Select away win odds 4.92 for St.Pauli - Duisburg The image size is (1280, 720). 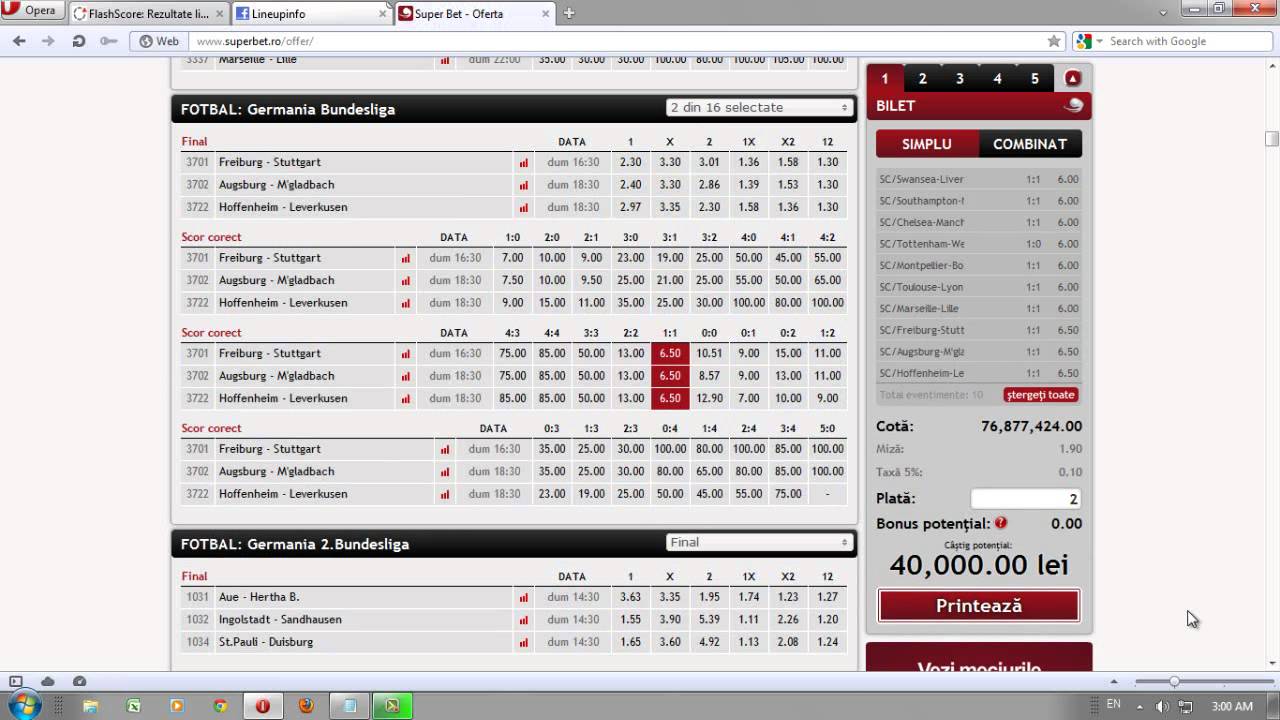709,642
